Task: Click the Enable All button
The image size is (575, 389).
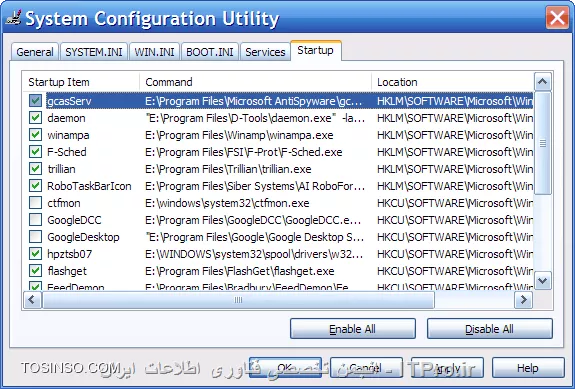Action: tap(353, 329)
